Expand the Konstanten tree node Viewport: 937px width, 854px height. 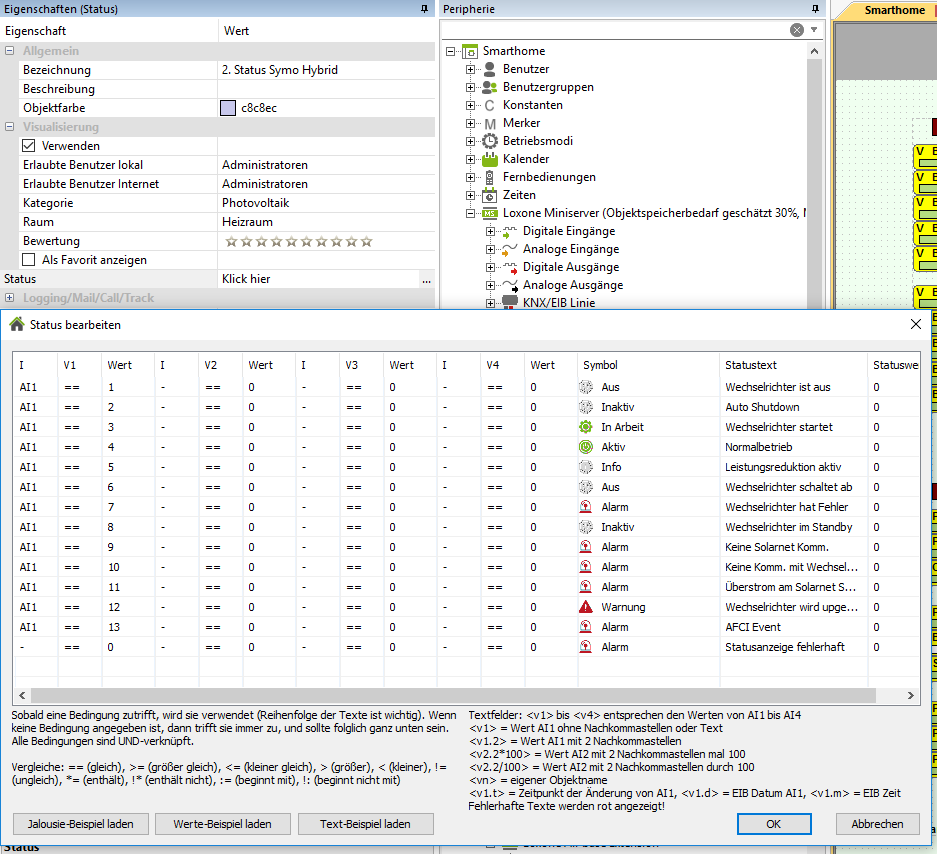[470, 105]
